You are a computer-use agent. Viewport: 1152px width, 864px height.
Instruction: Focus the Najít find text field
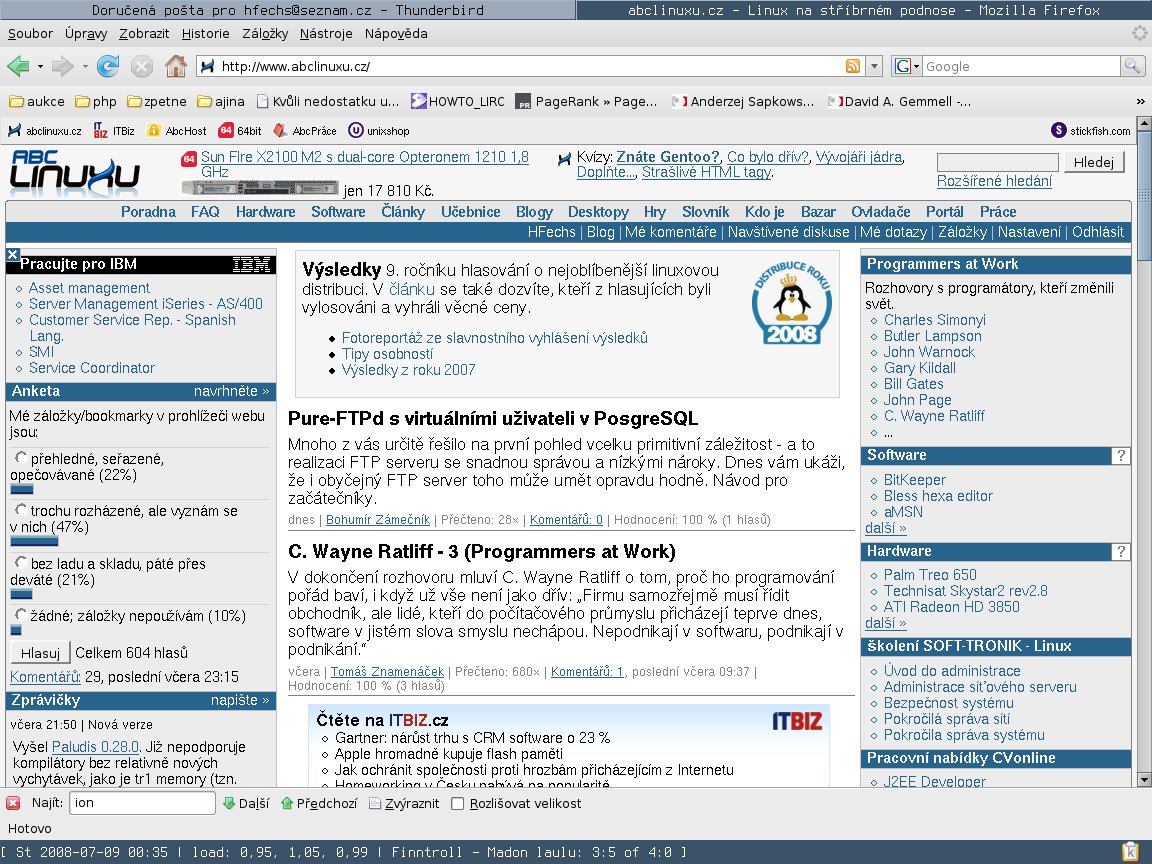143,803
